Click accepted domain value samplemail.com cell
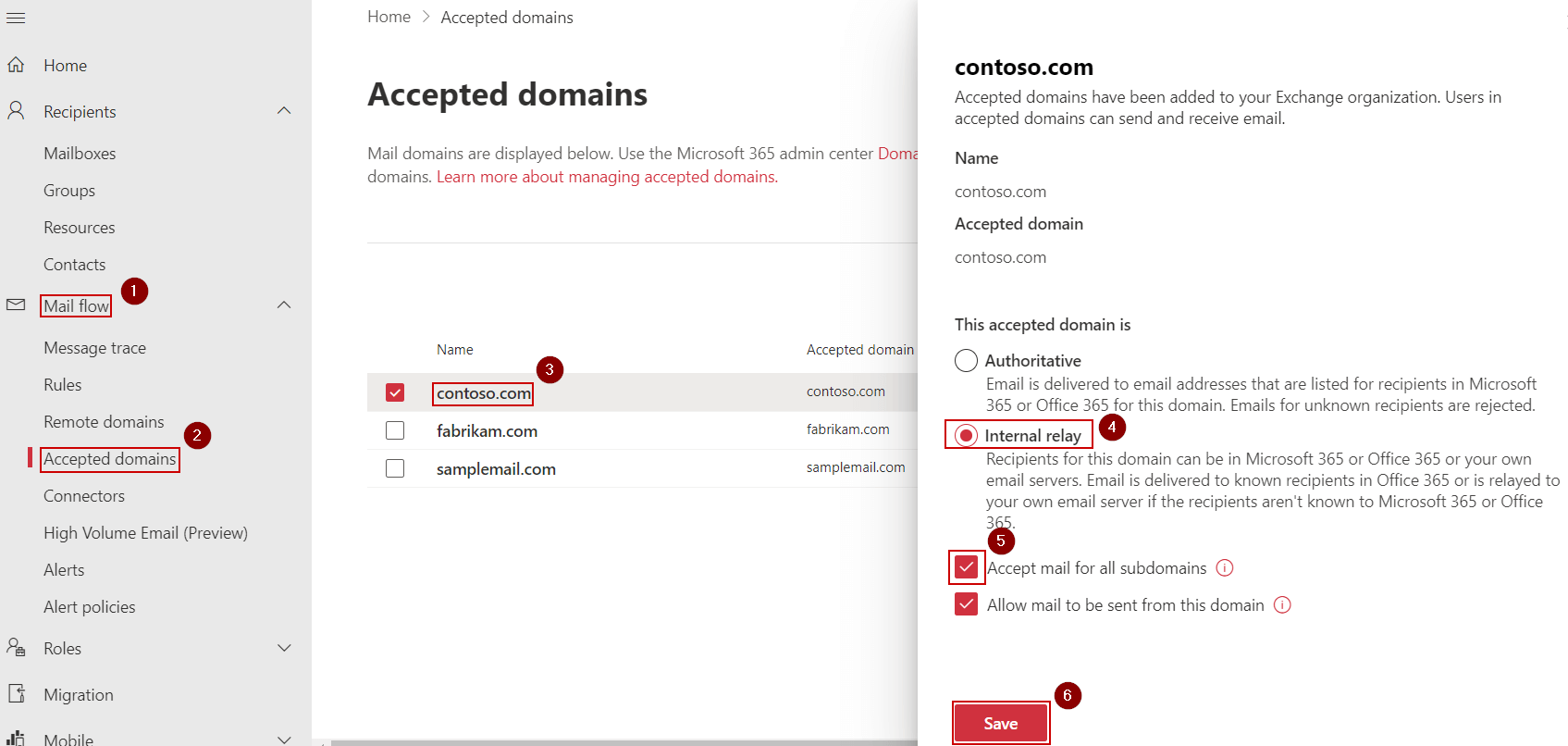Screen dimensions: 1568x746 click(x=856, y=467)
